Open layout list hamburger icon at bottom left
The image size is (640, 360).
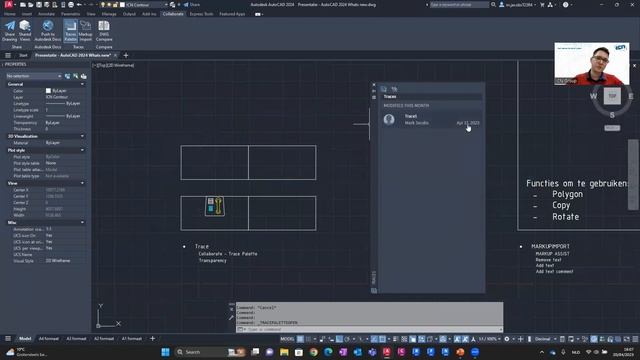pos(8,338)
